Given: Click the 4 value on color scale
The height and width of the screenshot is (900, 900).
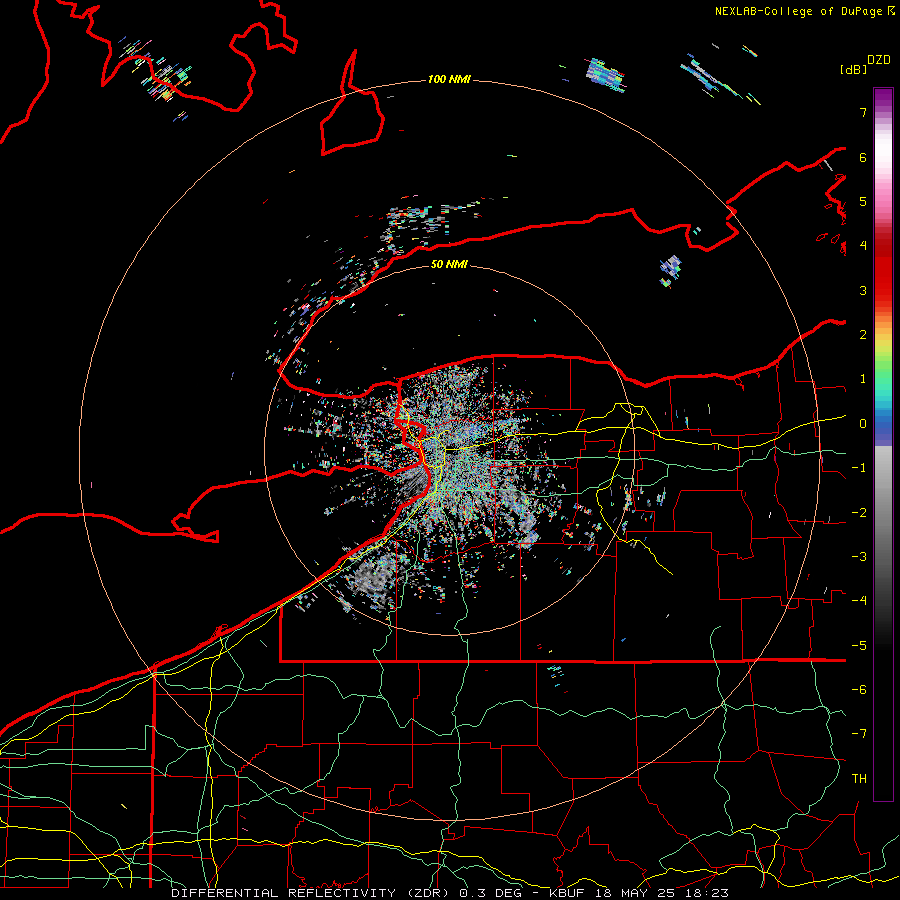Looking at the screenshot, I should [x=863, y=246].
